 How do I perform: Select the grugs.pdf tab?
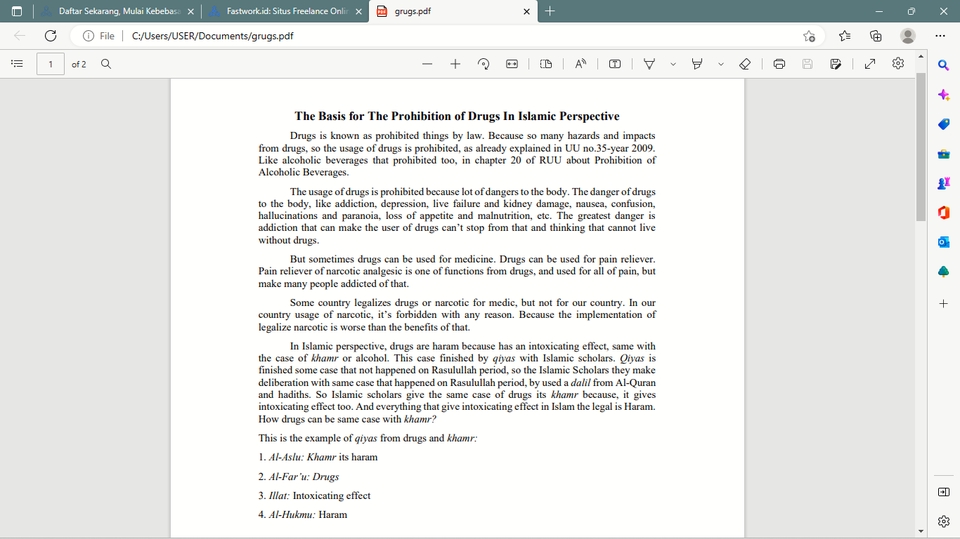[x=453, y=11]
